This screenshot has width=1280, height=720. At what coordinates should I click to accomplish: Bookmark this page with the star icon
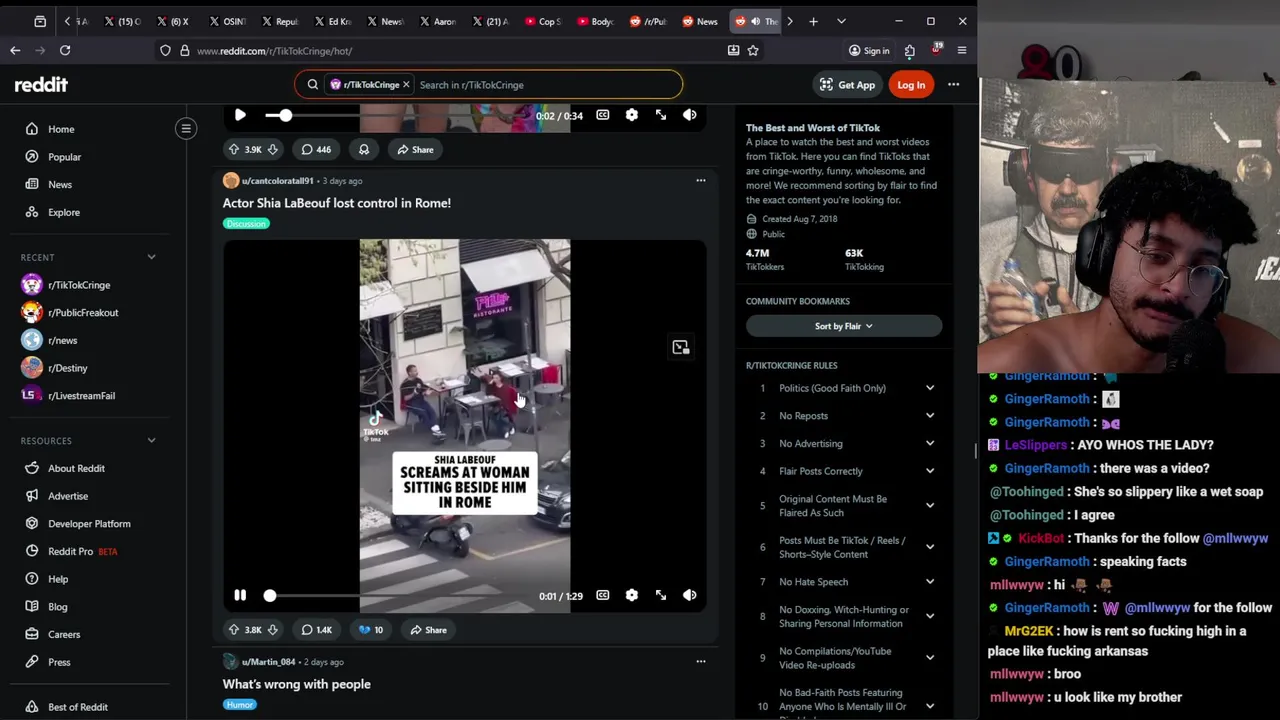pyautogui.click(x=753, y=50)
